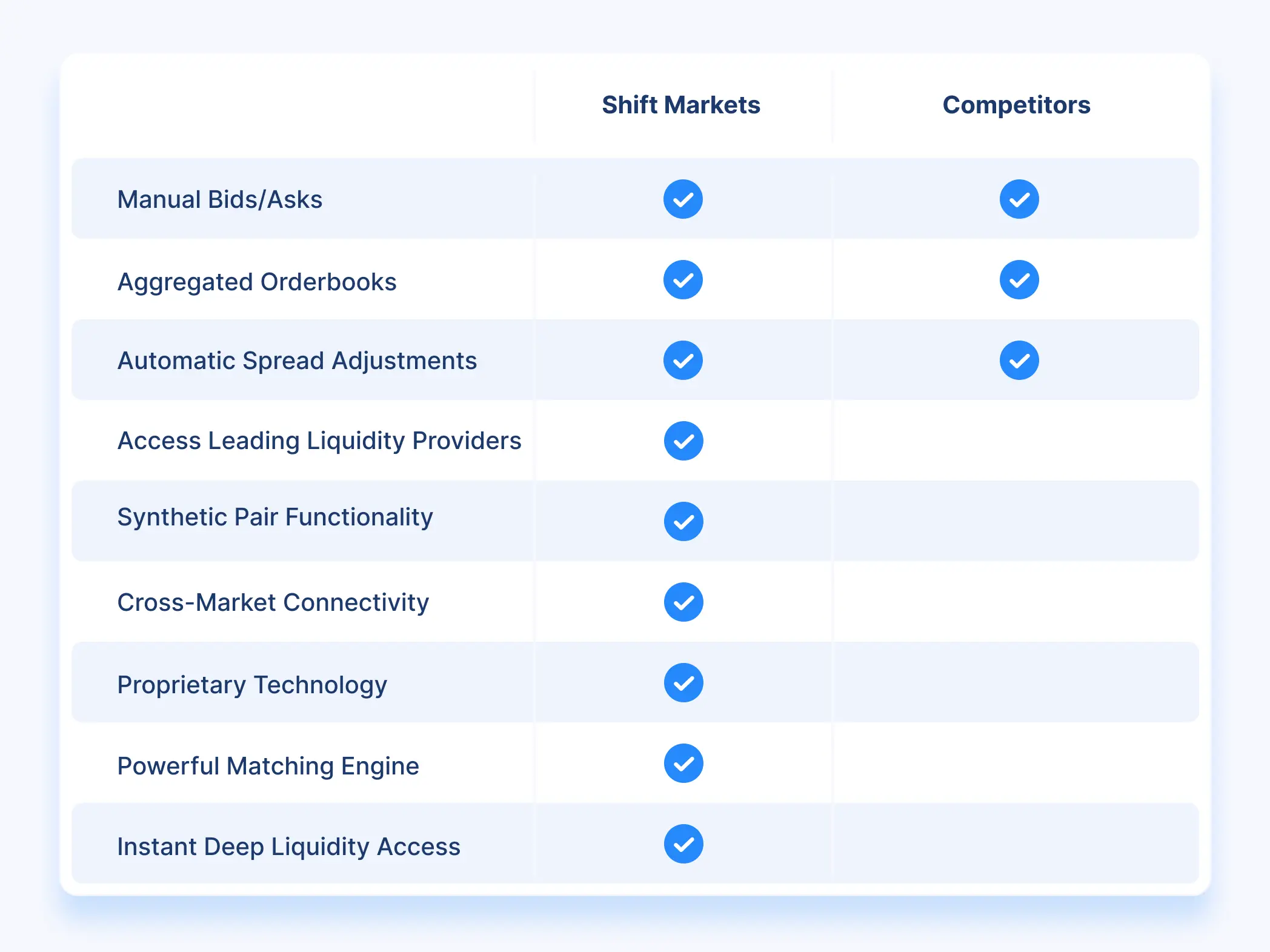Screen dimensions: 1270x952
Task: Click the Instant Deep Liquidity Access checkmark
Action: pos(683,844)
